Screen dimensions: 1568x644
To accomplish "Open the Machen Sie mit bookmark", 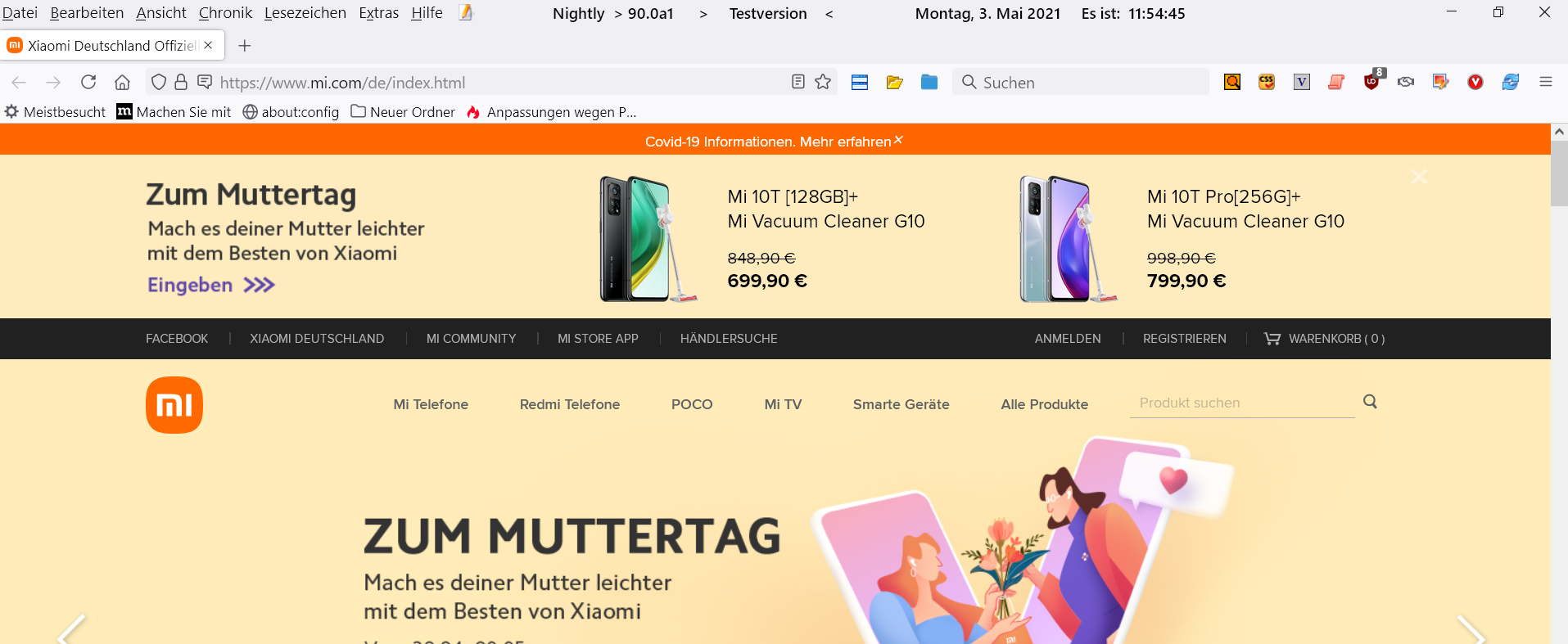I will point(174,112).
